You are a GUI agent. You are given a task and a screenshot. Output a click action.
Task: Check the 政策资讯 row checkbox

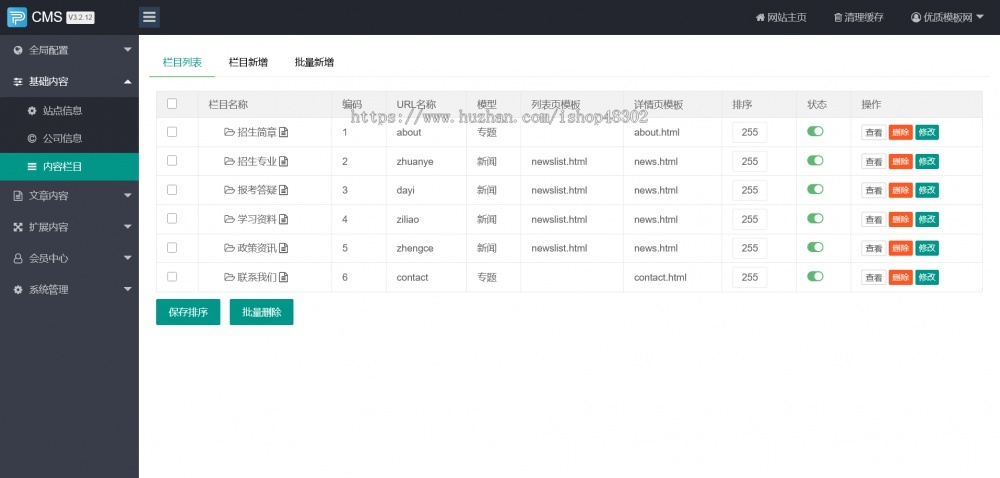[x=172, y=247]
